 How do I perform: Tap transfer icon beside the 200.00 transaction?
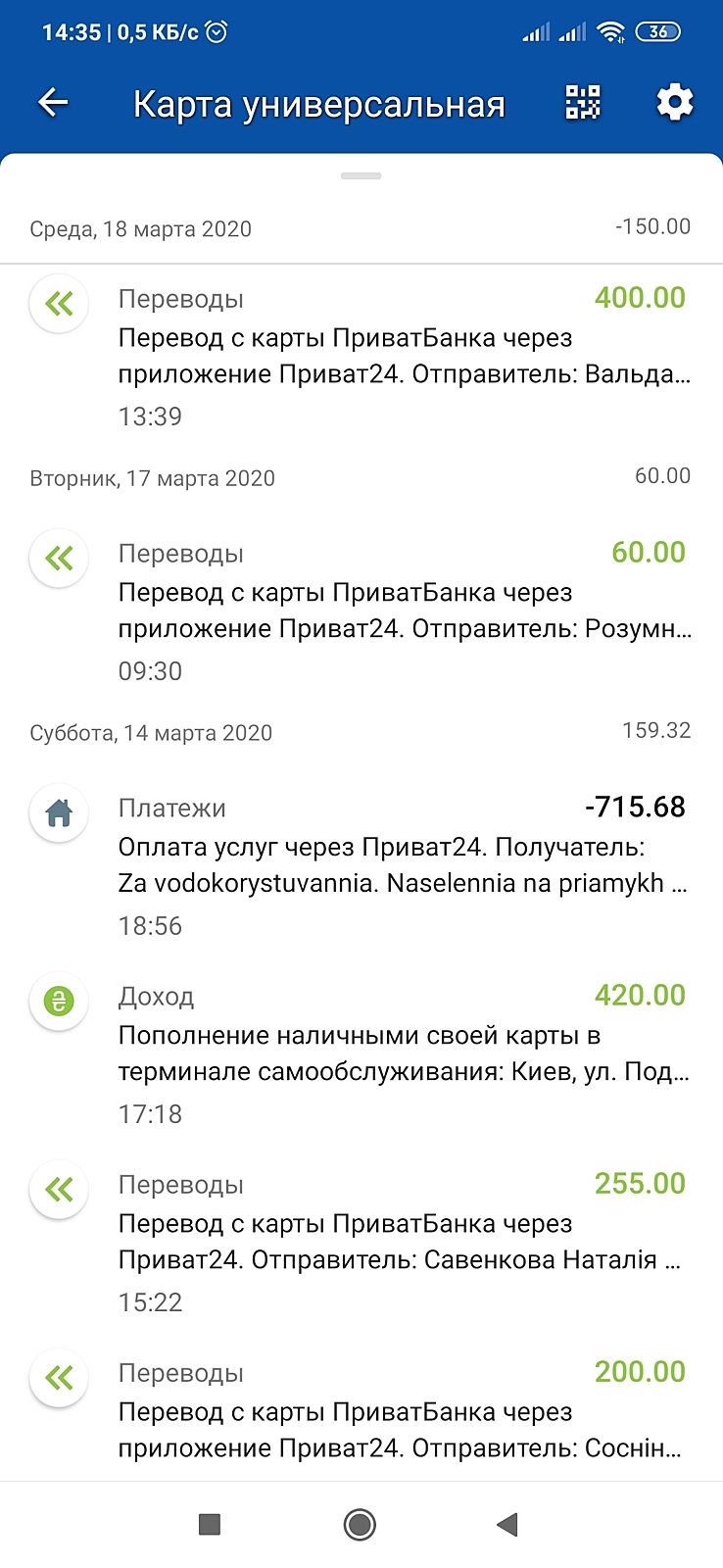60,1378
